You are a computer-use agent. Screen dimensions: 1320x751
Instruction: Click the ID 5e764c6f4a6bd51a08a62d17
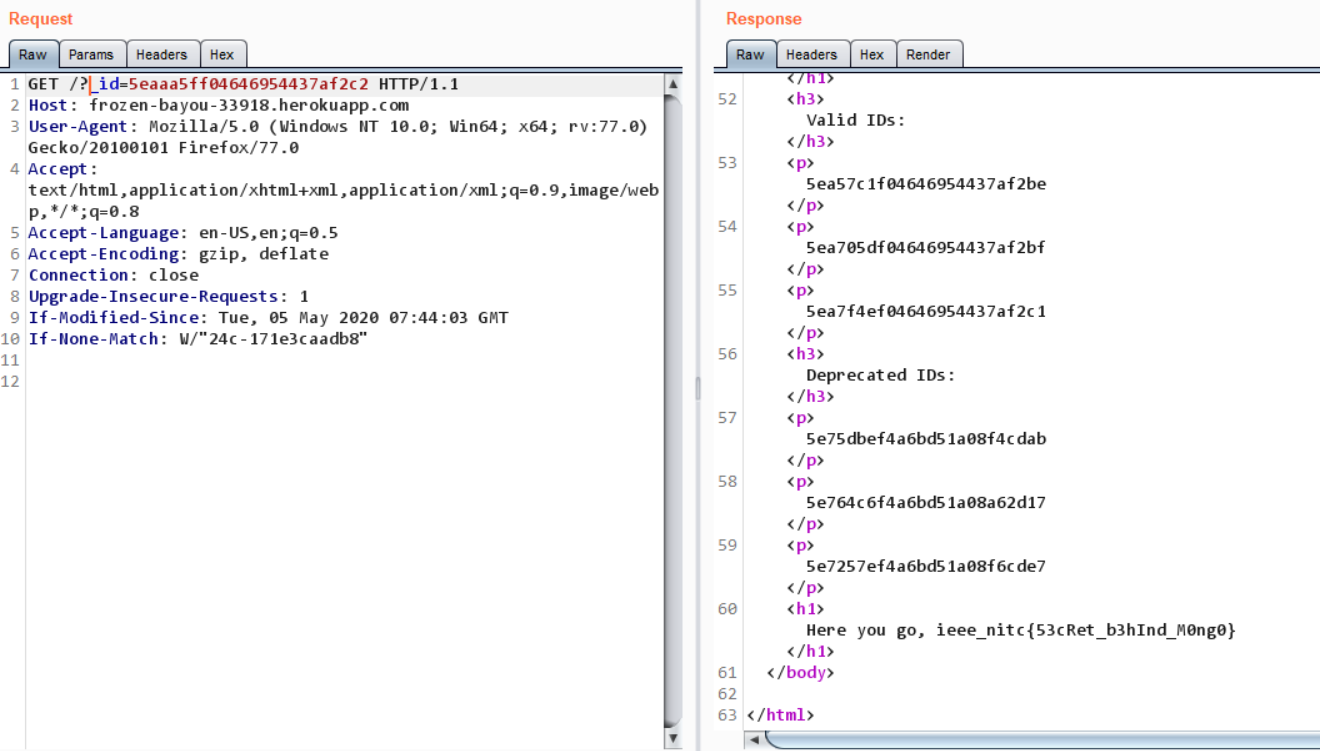coord(926,503)
